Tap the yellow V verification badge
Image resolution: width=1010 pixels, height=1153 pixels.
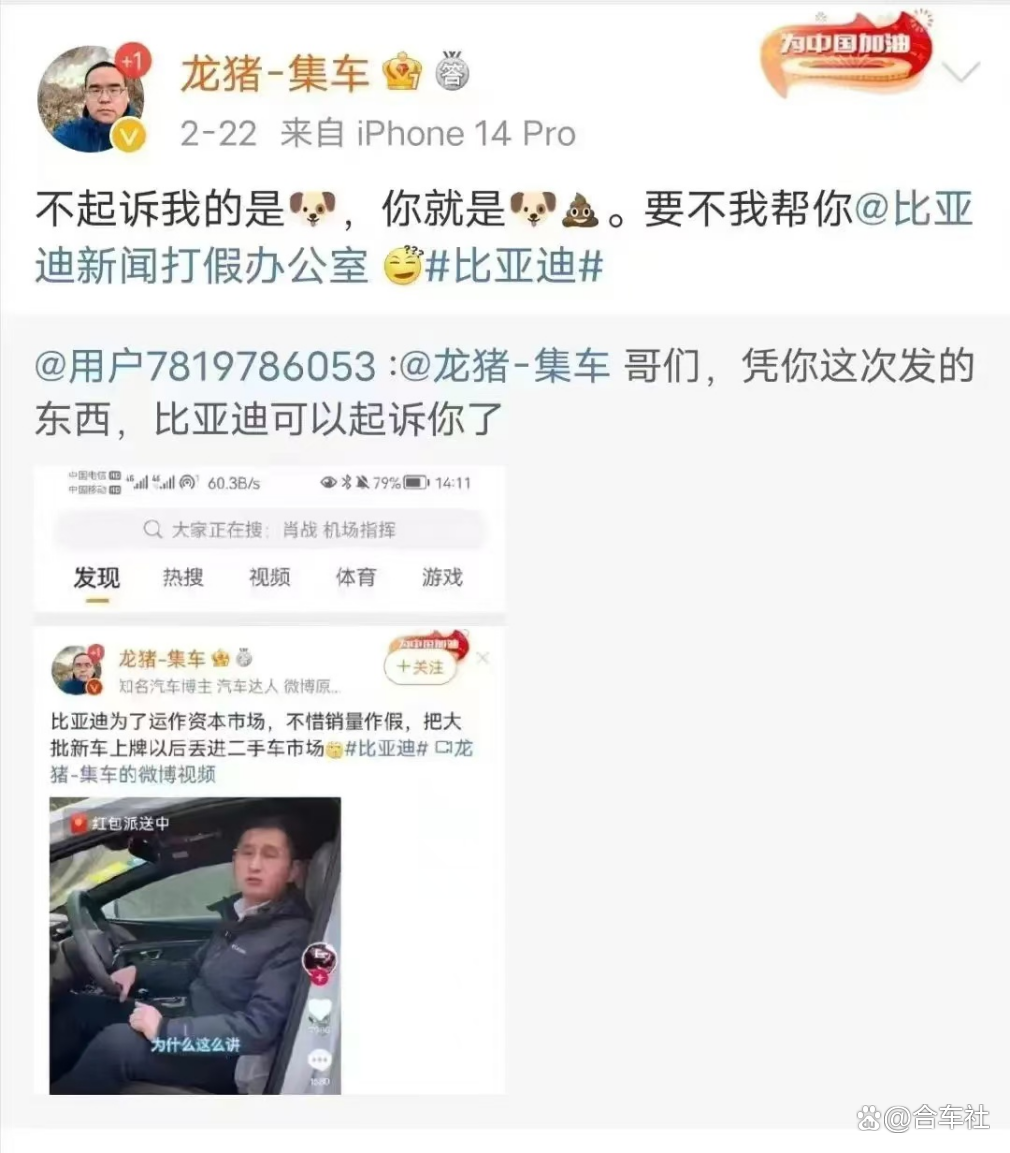pos(129,136)
